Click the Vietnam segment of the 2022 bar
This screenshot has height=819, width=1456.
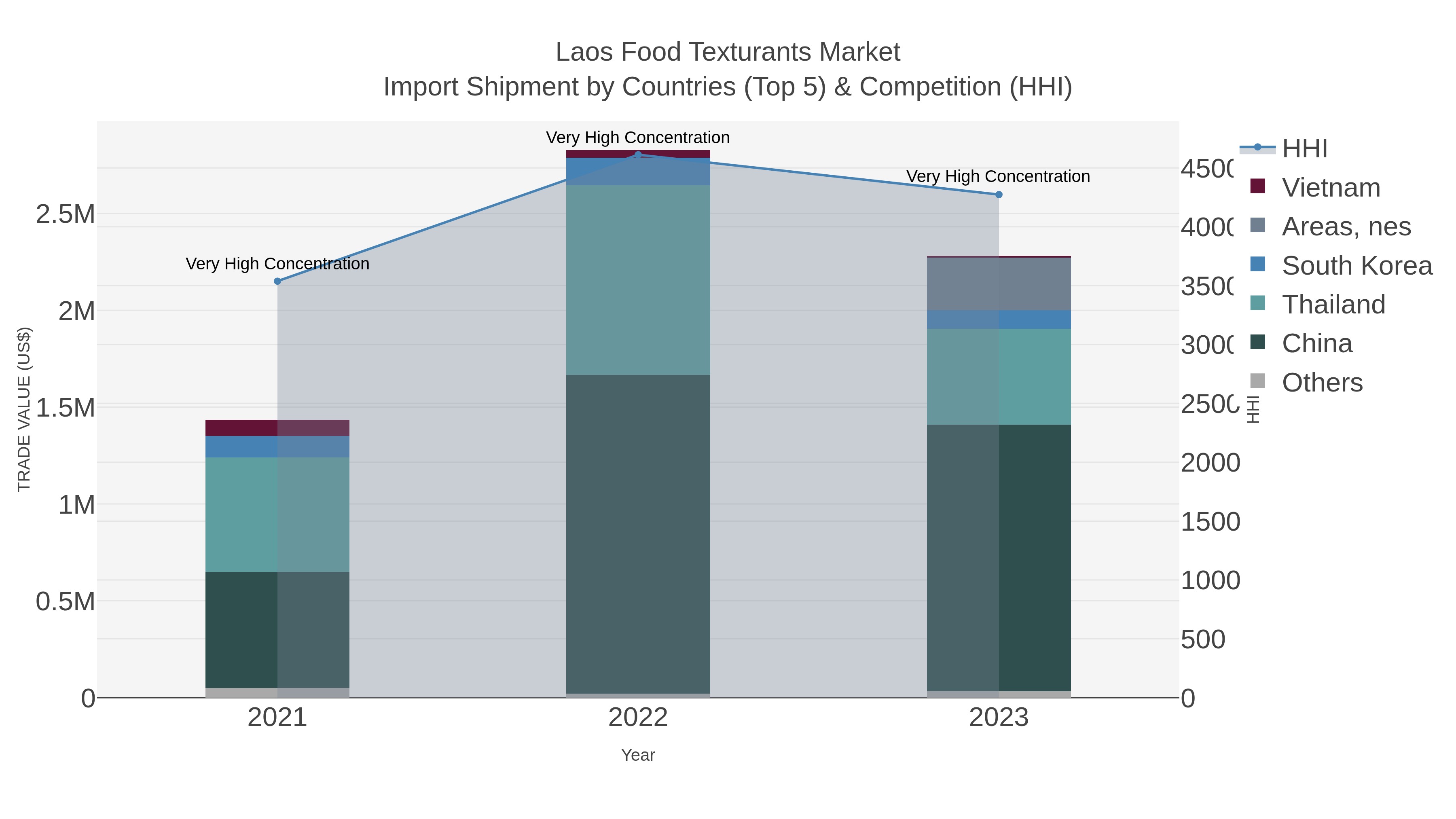pos(638,154)
